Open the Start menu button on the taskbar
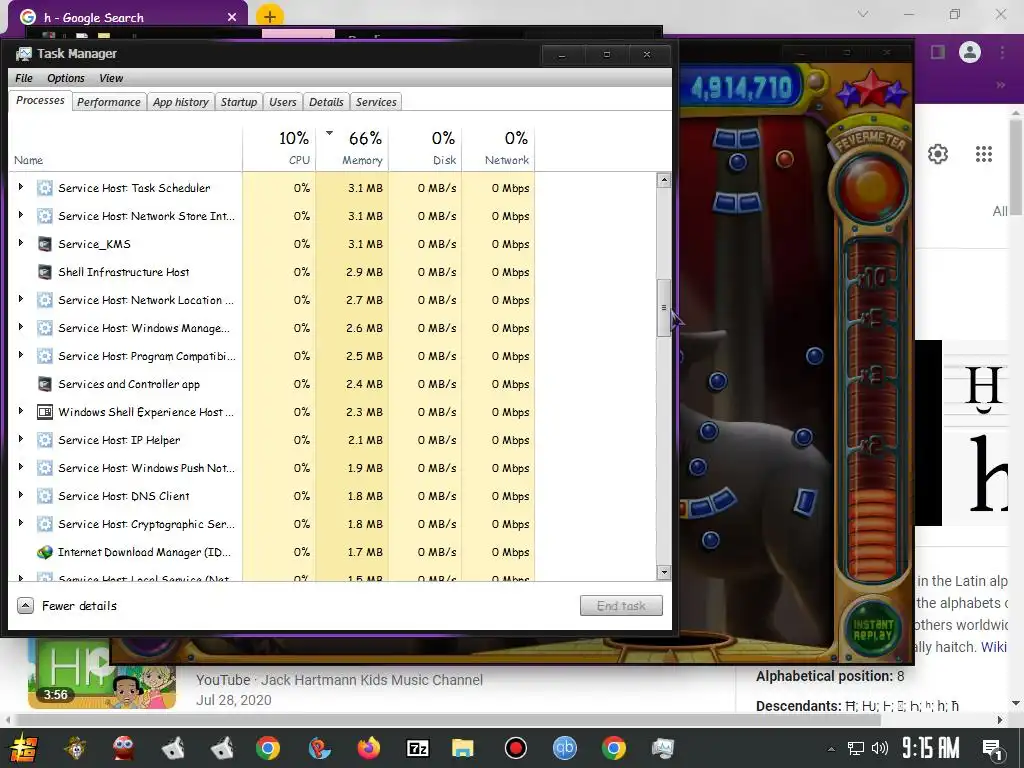Screen dimensions: 1024x768 24,748
